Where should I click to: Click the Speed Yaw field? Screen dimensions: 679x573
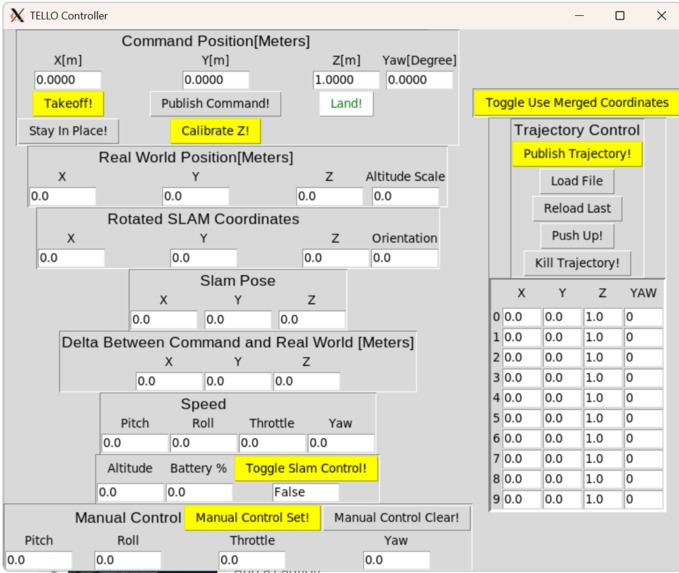[341, 443]
